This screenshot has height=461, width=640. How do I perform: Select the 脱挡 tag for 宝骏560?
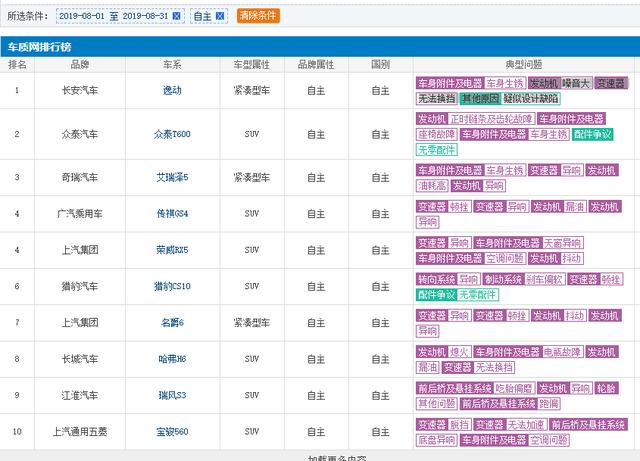[x=460, y=425]
